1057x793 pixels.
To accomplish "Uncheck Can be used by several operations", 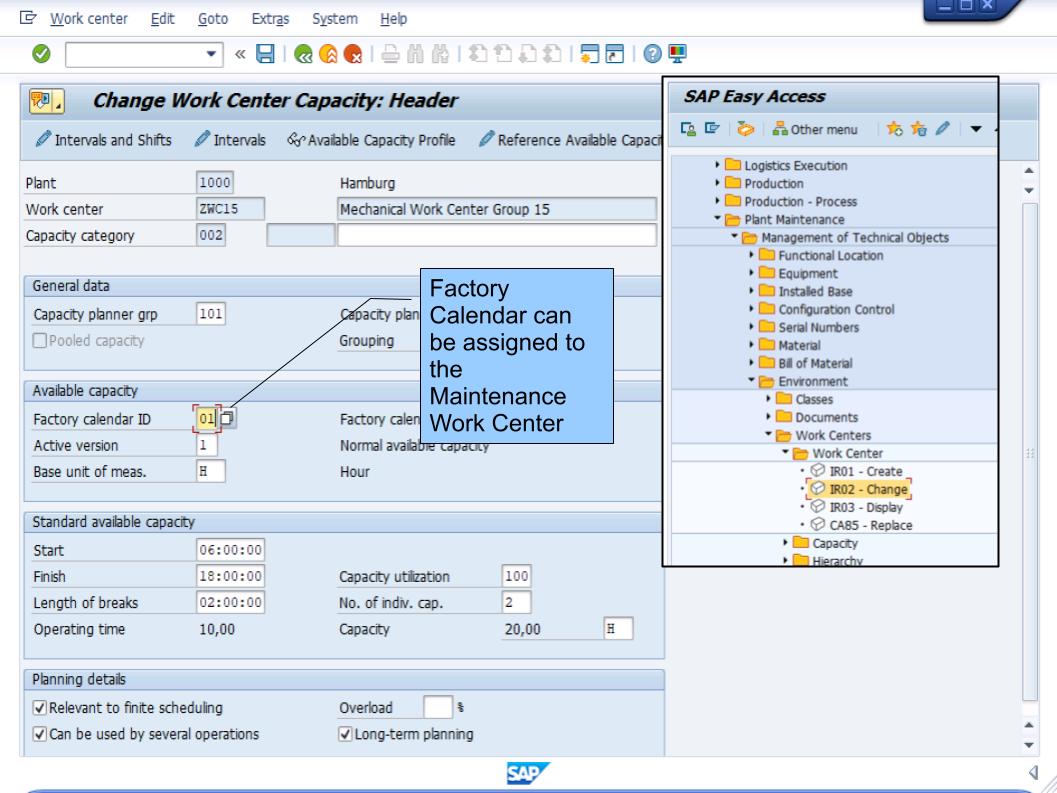I will point(40,734).
